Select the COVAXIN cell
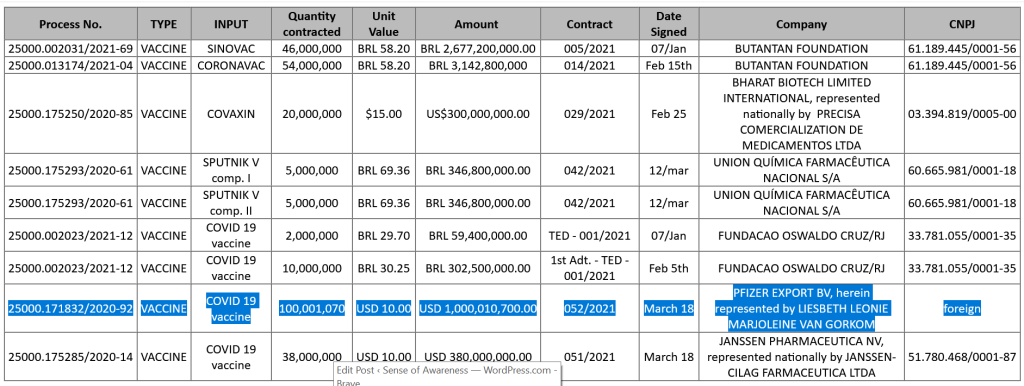The image size is (1024, 386). tap(232, 114)
